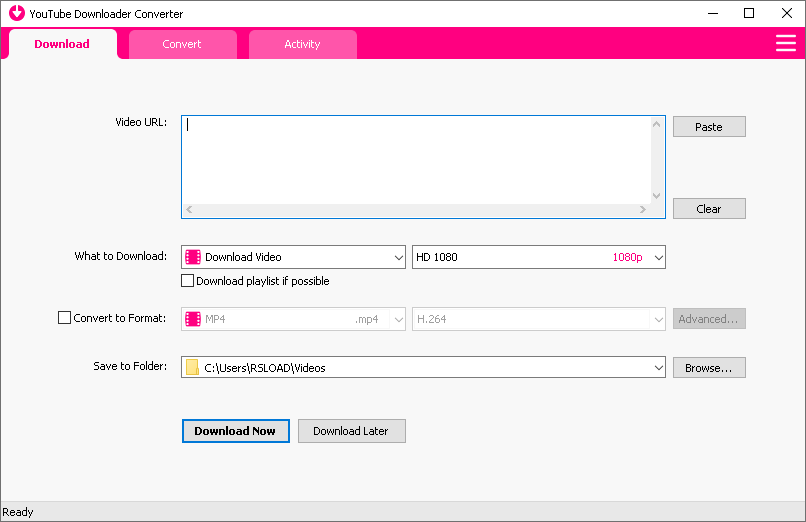The height and width of the screenshot is (522, 806).
Task: Click the URL box scroll left arrow
Action: (189, 209)
